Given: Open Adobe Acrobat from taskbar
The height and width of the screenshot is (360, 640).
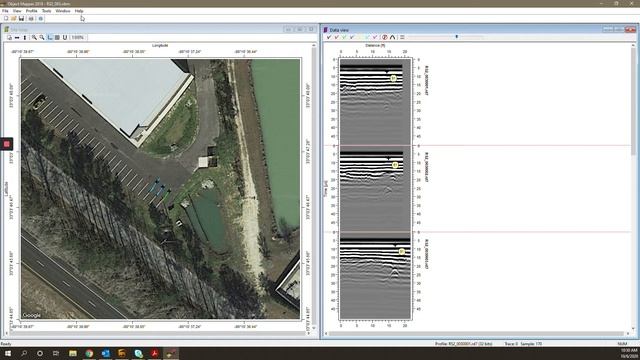Looking at the screenshot, I should pyautogui.click(x=154, y=353).
